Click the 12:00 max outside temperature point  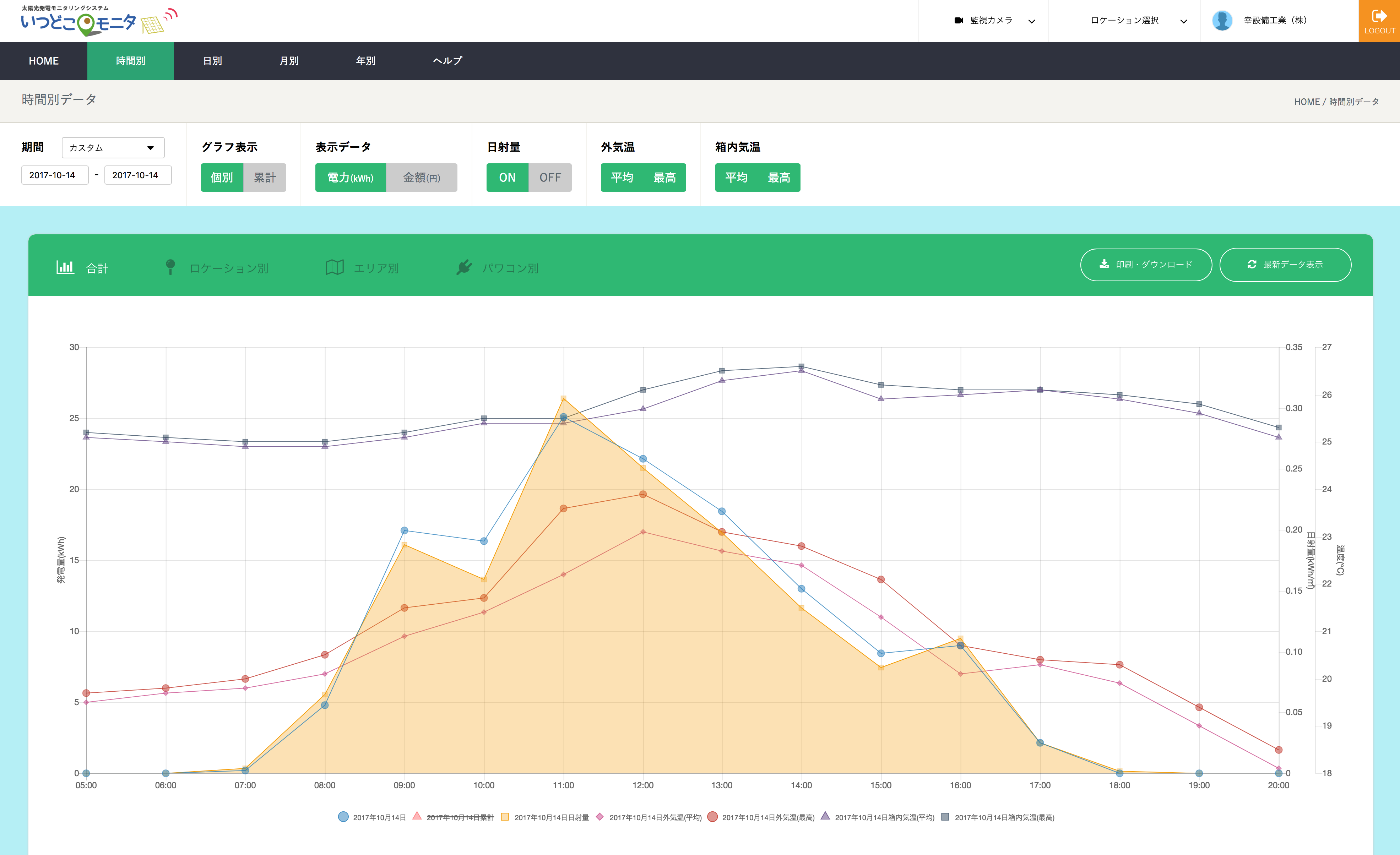click(642, 494)
